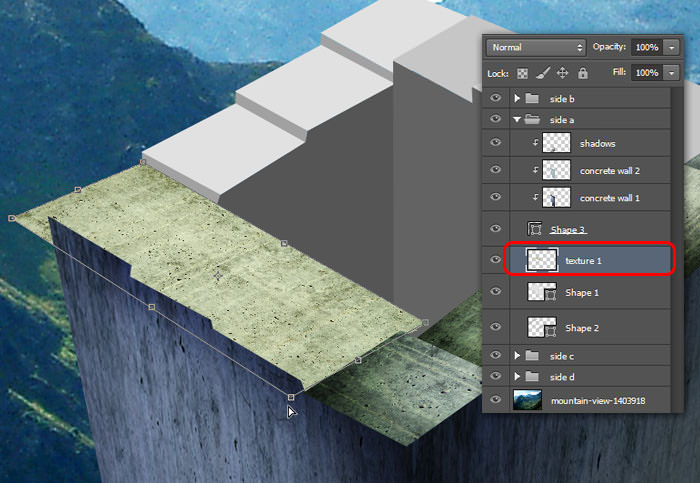Click the concrete wall 1 clipping arrow
This screenshot has height=483, width=700.
tap(535, 197)
